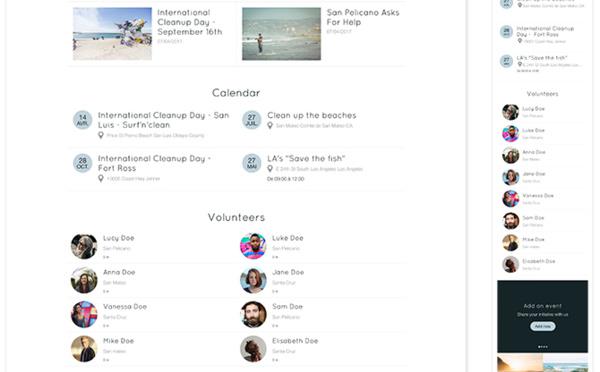Select Jane Doe in main Volunteers list
The height and width of the screenshot is (372, 600).
pos(288,272)
